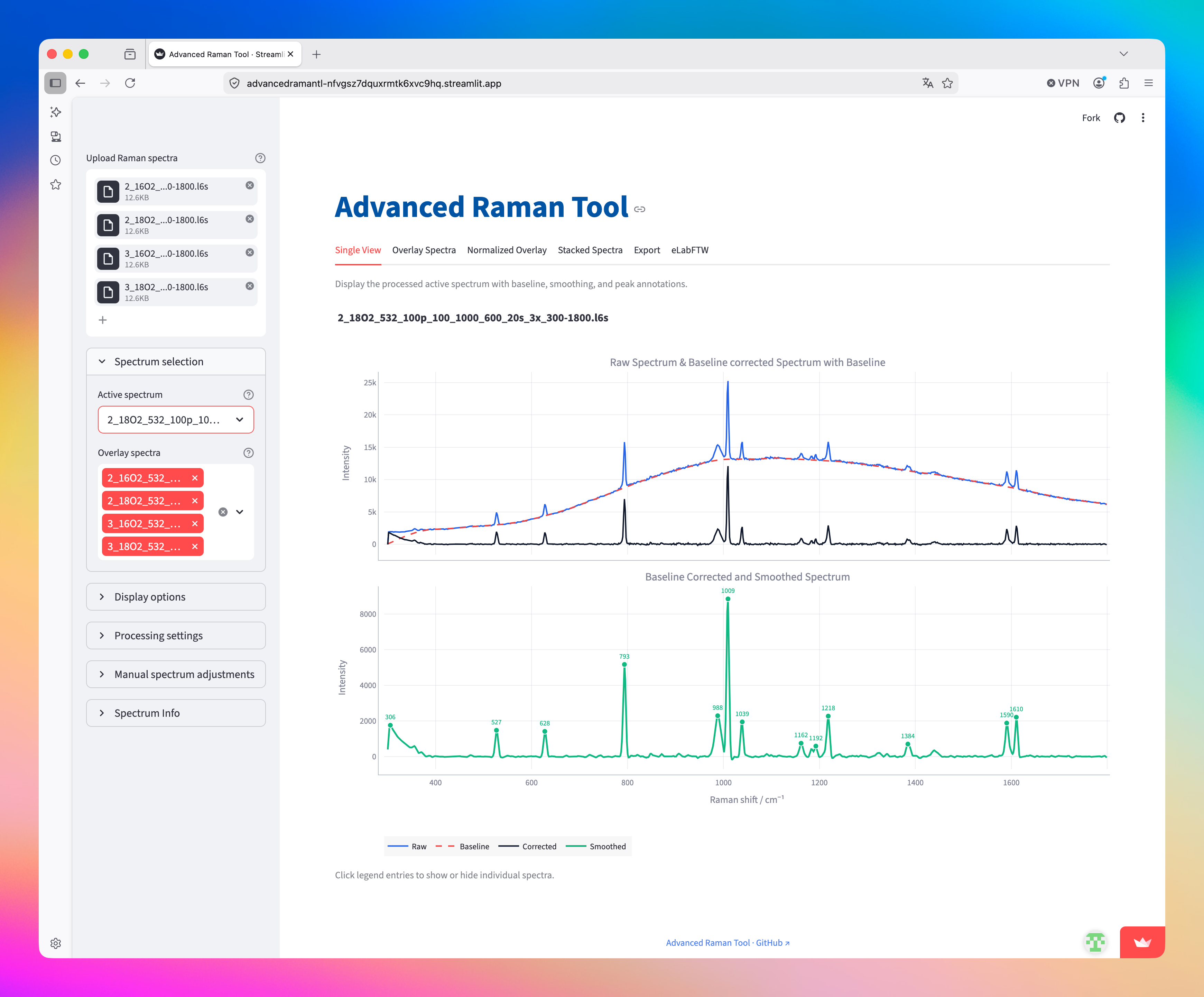Click the Fork button
1204x997 pixels.
click(1091, 118)
